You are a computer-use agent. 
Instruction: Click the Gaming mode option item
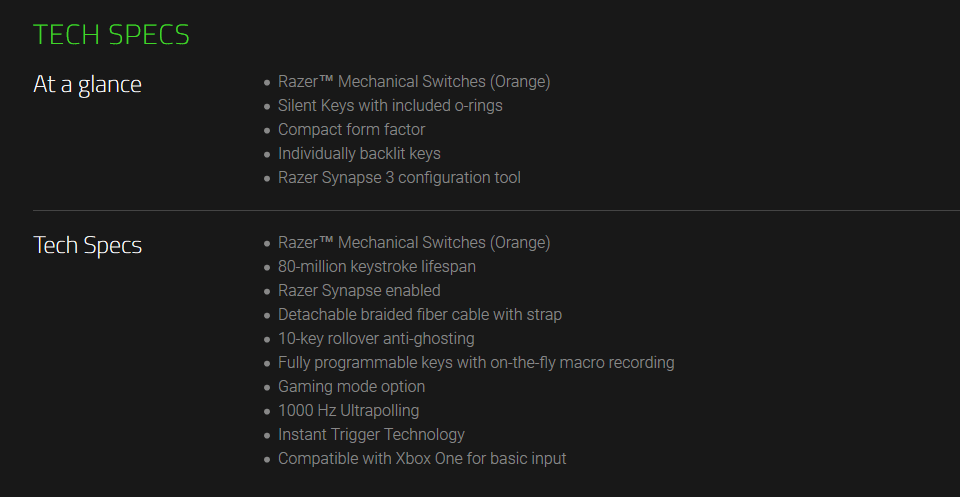(x=351, y=386)
